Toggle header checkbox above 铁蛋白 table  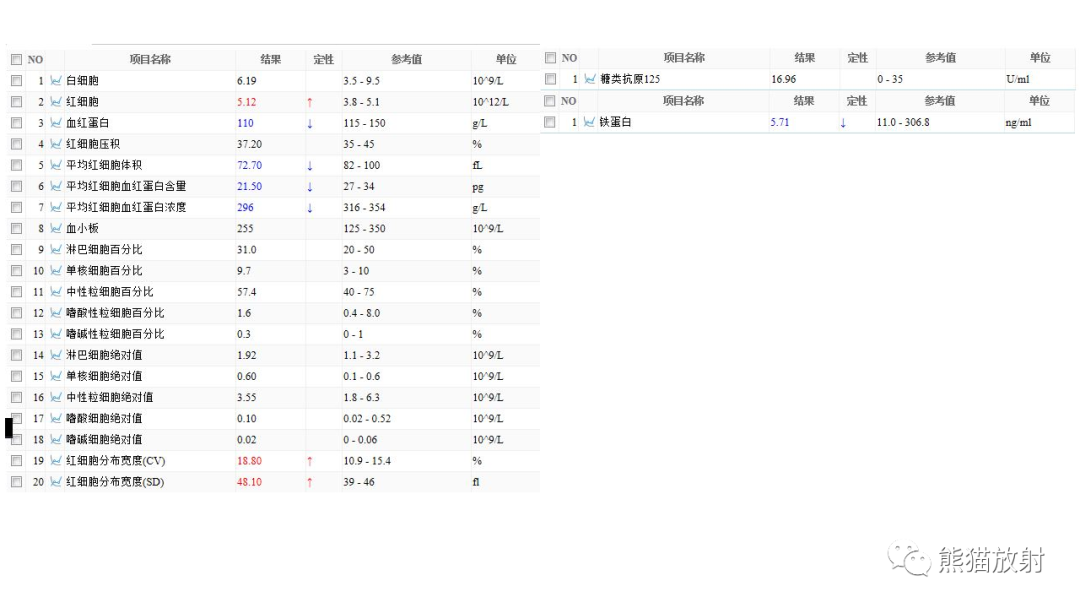(550, 101)
